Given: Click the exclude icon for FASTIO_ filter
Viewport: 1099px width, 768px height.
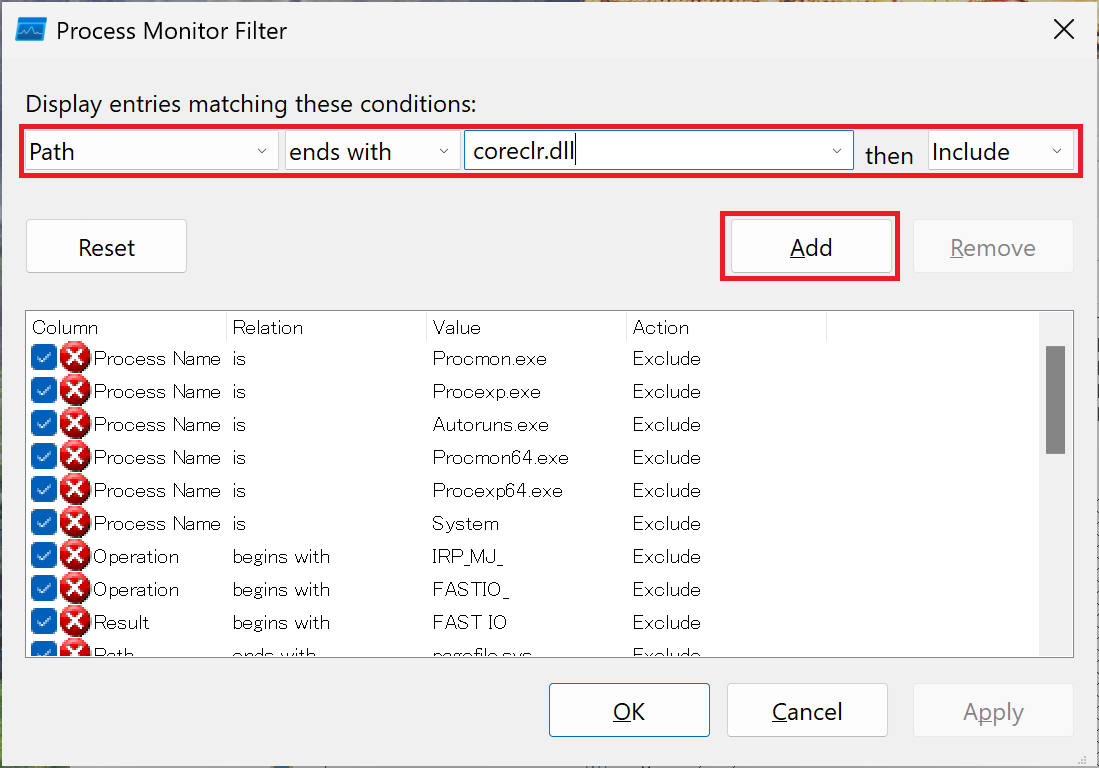Looking at the screenshot, I should click(x=75, y=589).
